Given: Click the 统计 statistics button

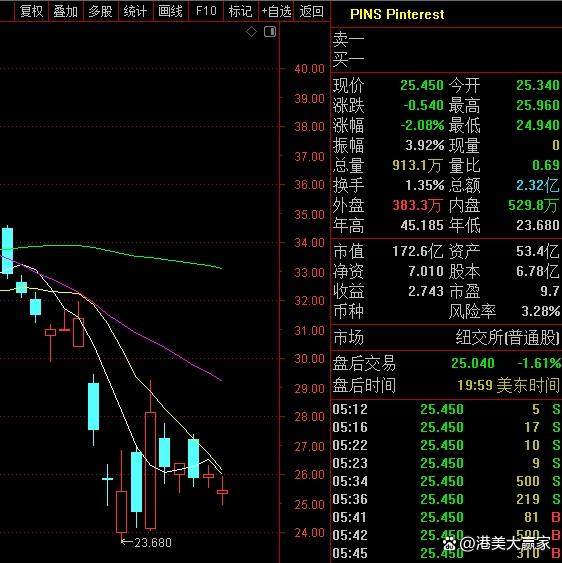Looking at the screenshot, I should pos(135,11).
